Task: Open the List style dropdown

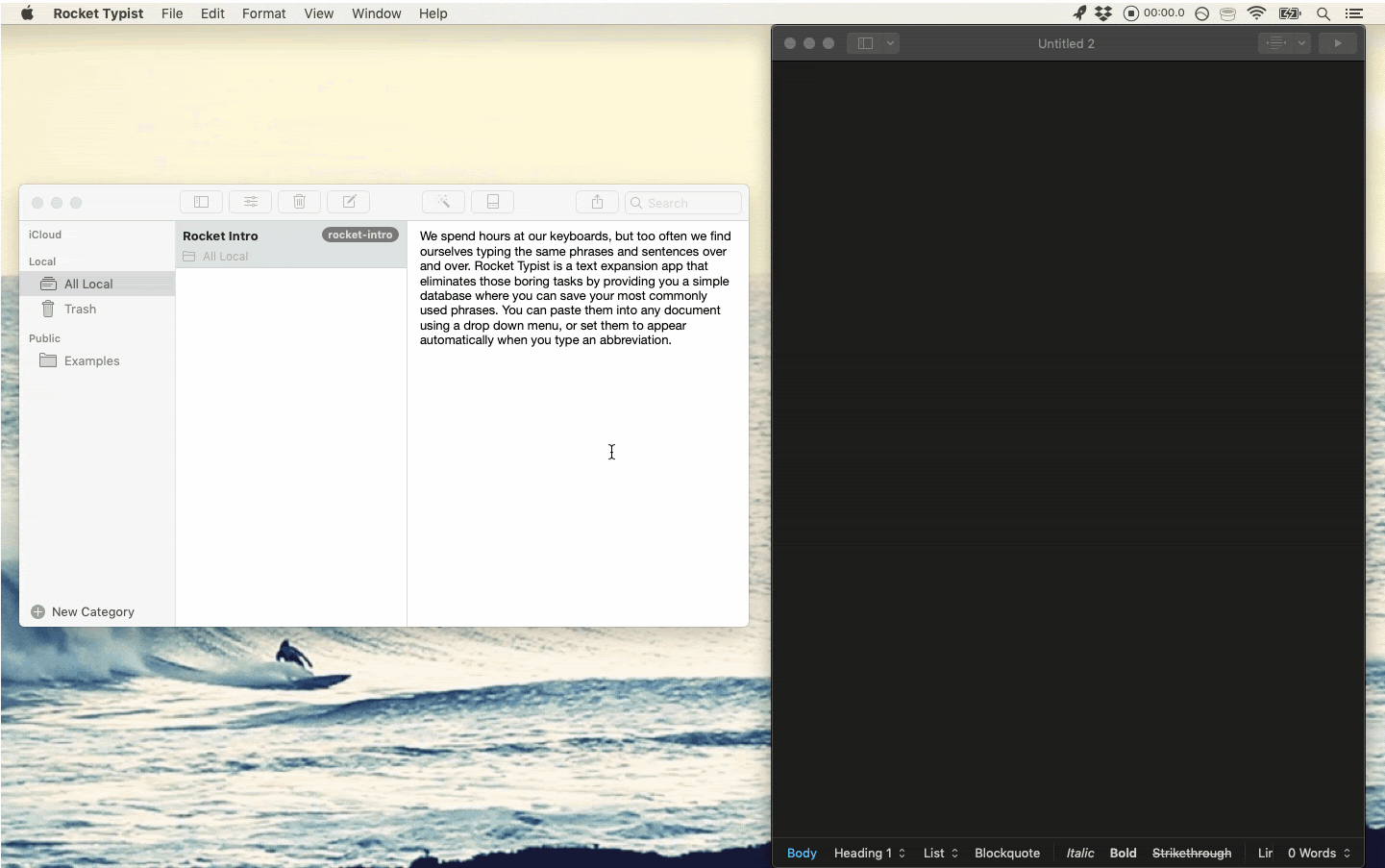Action: [941, 853]
